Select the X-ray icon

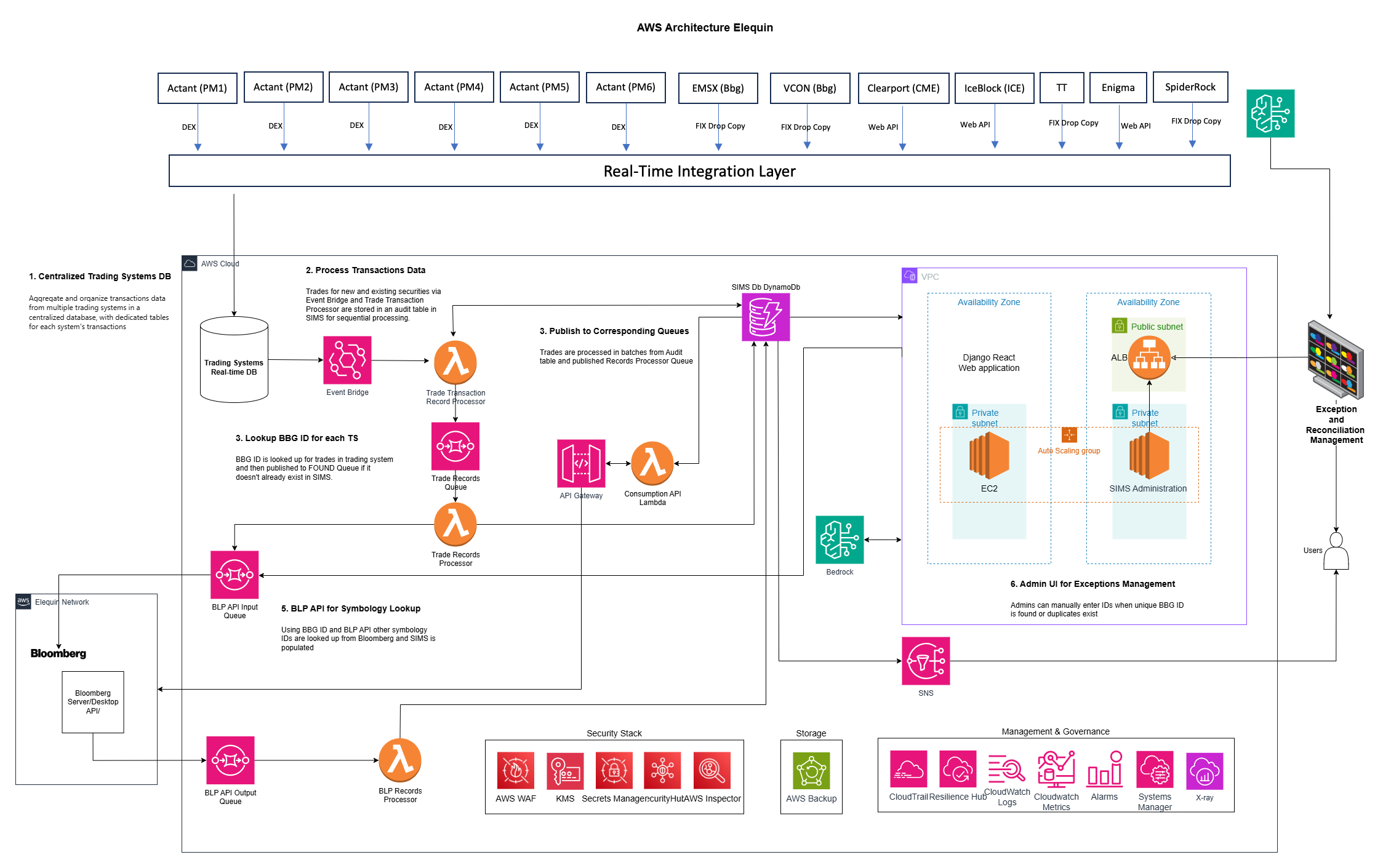point(1204,771)
